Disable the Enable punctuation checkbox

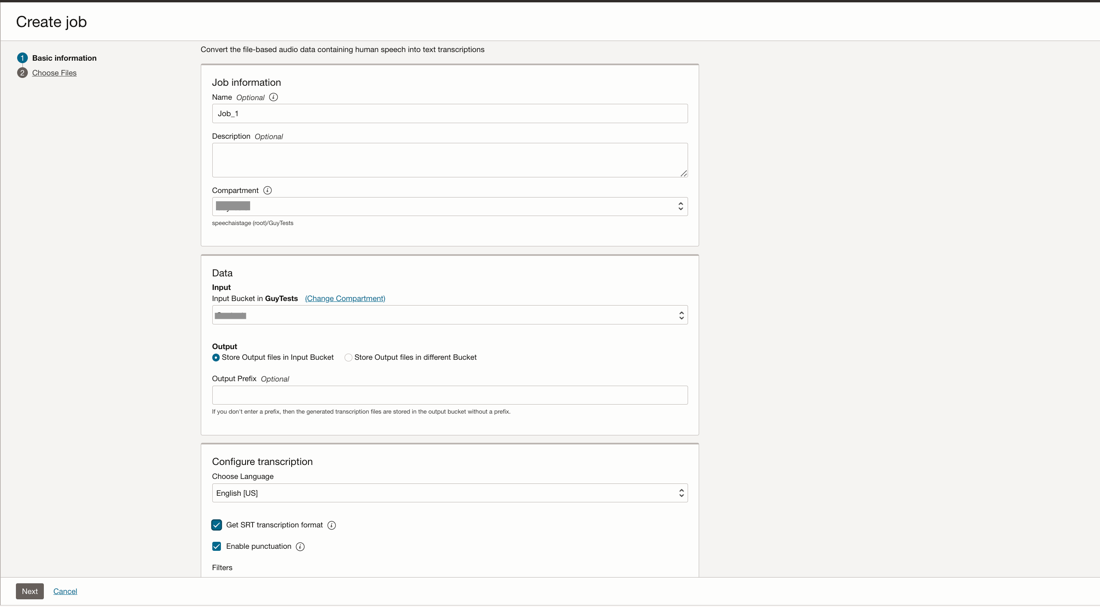[x=217, y=547]
